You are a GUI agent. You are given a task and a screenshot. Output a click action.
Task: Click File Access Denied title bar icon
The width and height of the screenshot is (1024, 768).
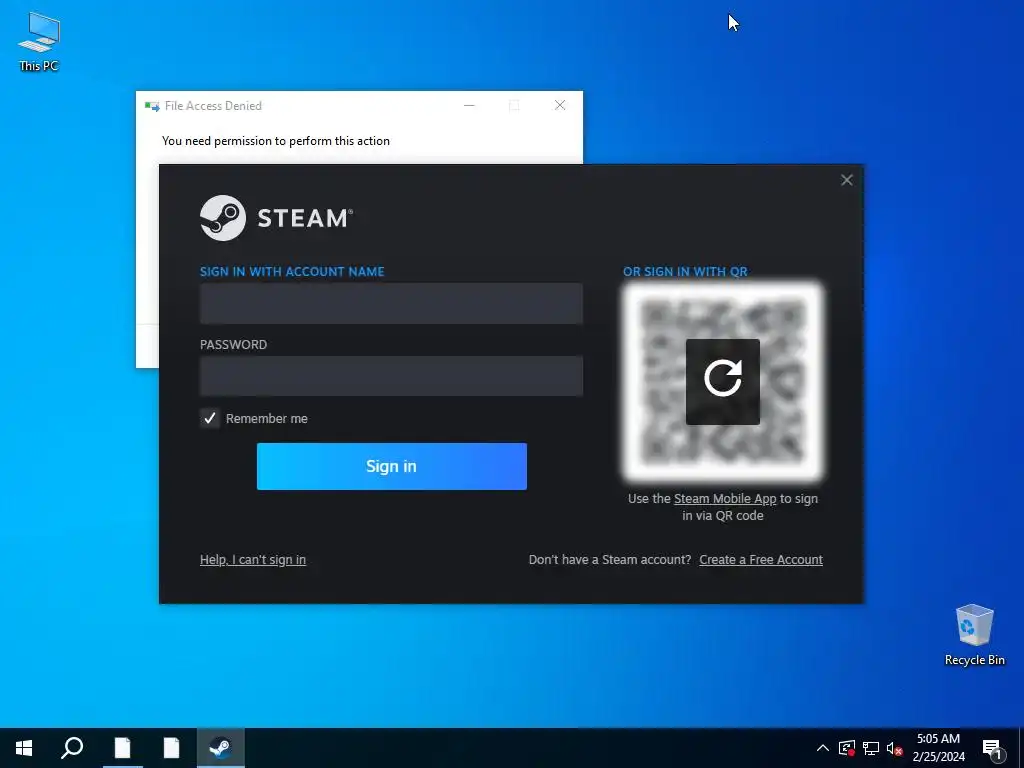point(152,106)
